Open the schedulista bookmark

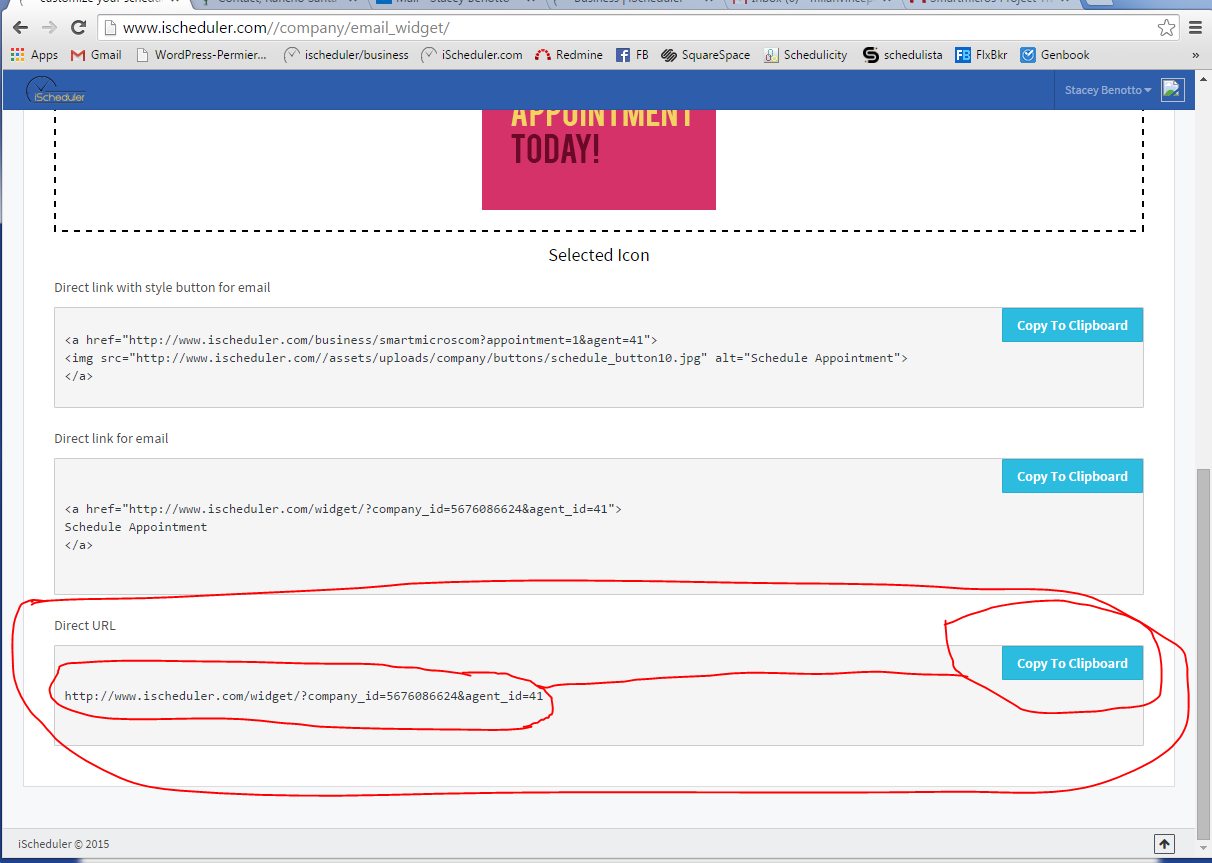(902, 55)
